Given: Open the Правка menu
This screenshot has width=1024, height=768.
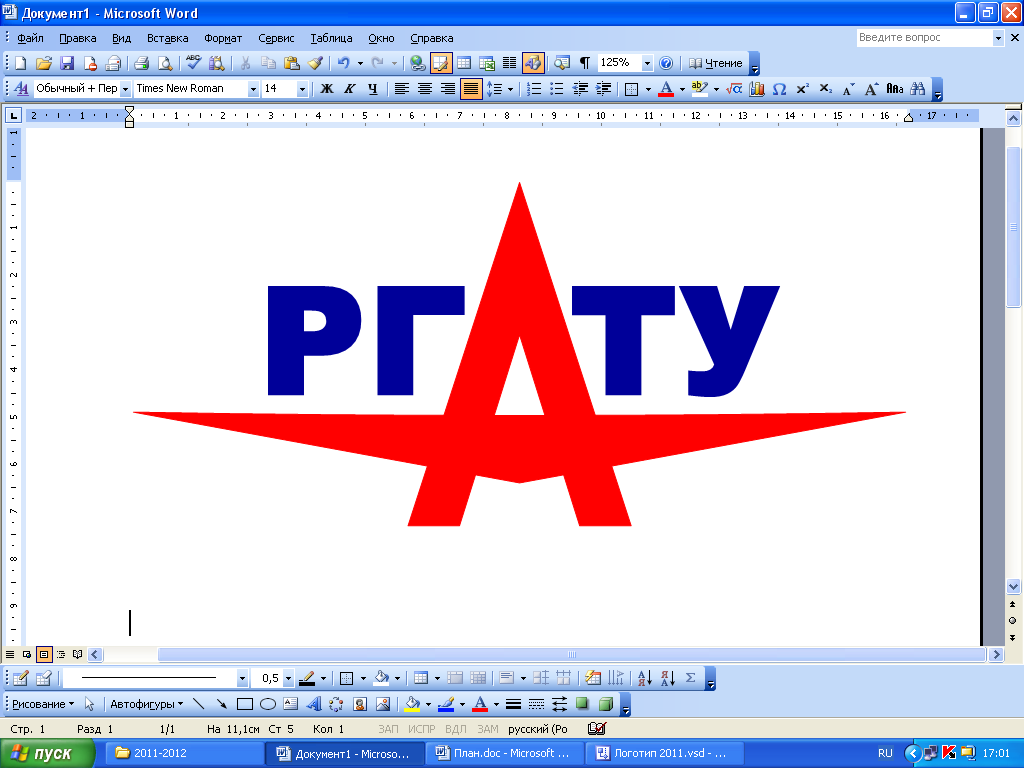Looking at the screenshot, I should [x=78, y=38].
